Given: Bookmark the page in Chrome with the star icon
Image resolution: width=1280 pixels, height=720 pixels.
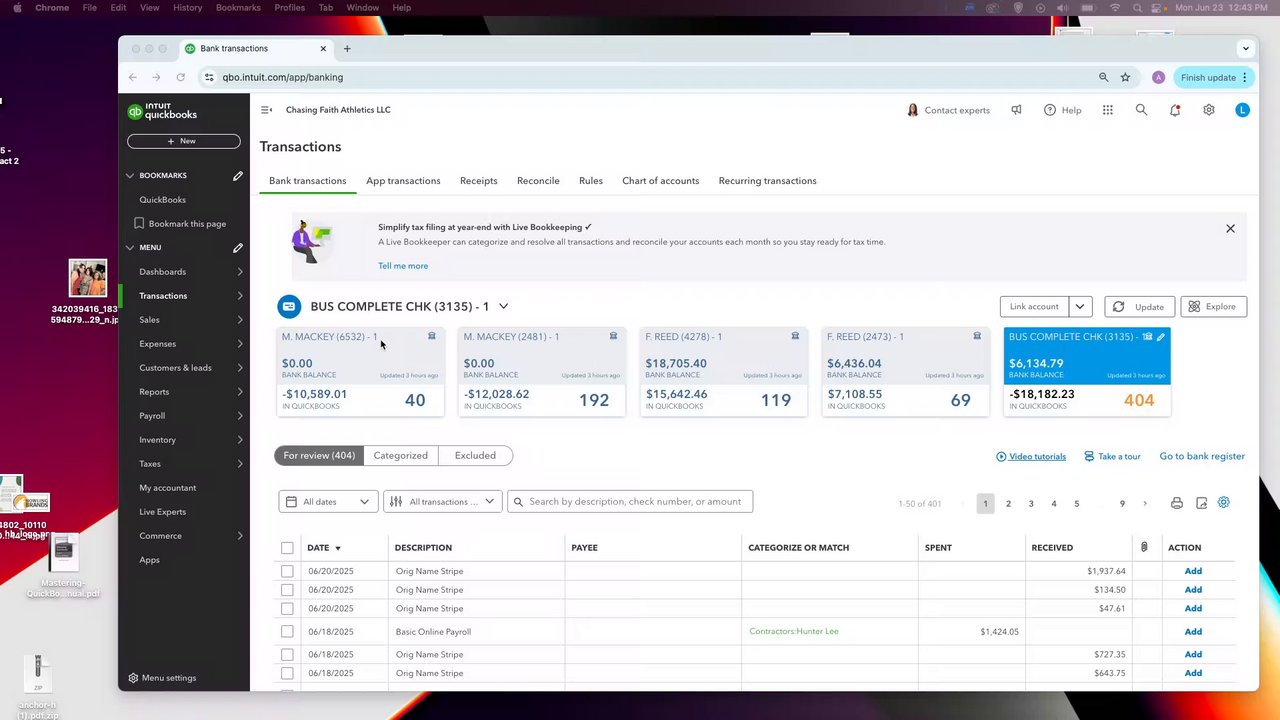Looking at the screenshot, I should (x=1125, y=77).
